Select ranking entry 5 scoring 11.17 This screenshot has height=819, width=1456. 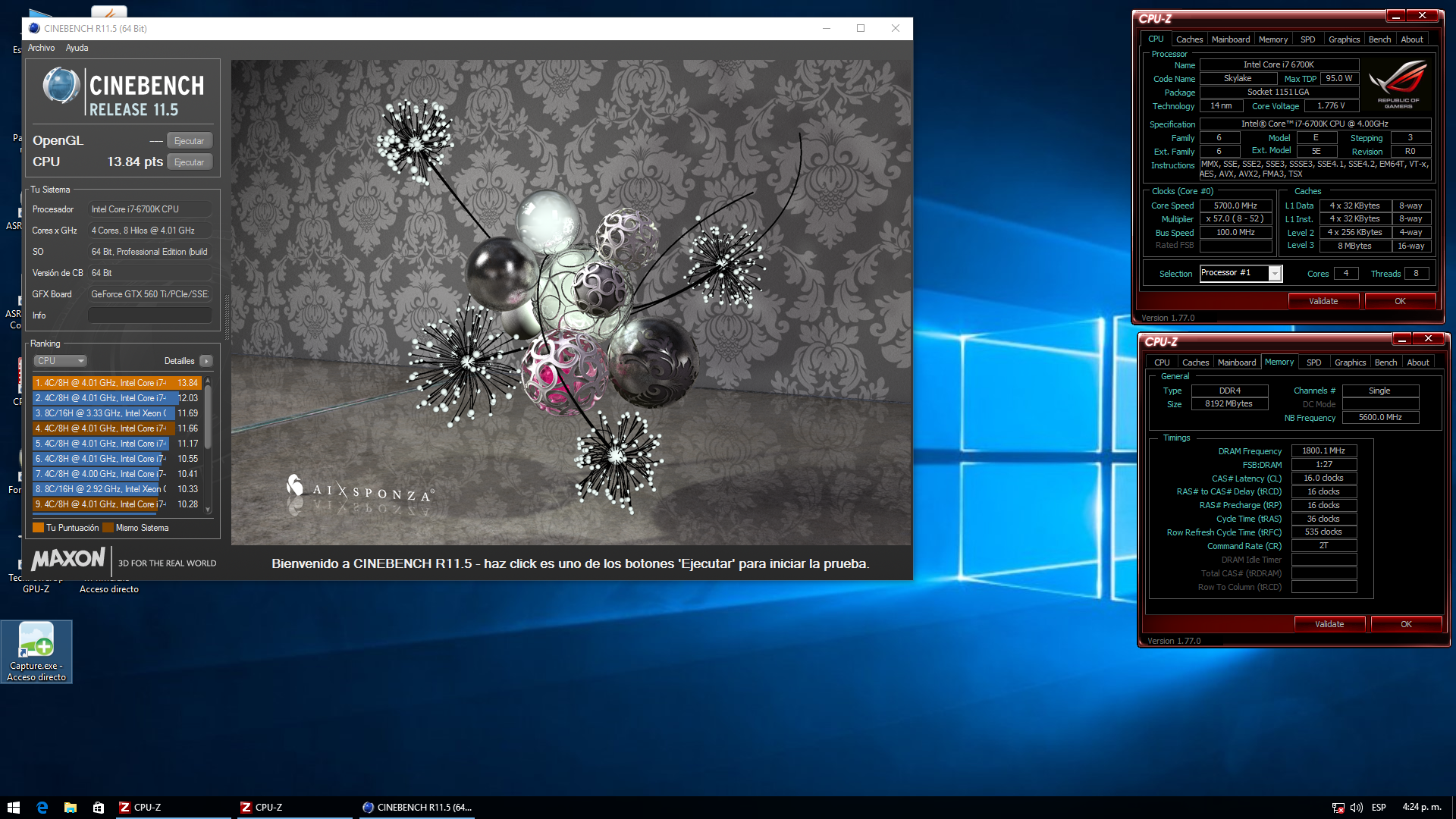[117, 444]
